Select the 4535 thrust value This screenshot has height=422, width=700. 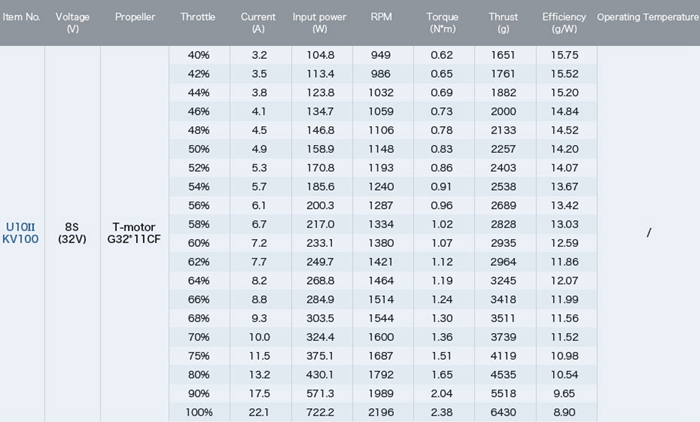click(x=503, y=375)
